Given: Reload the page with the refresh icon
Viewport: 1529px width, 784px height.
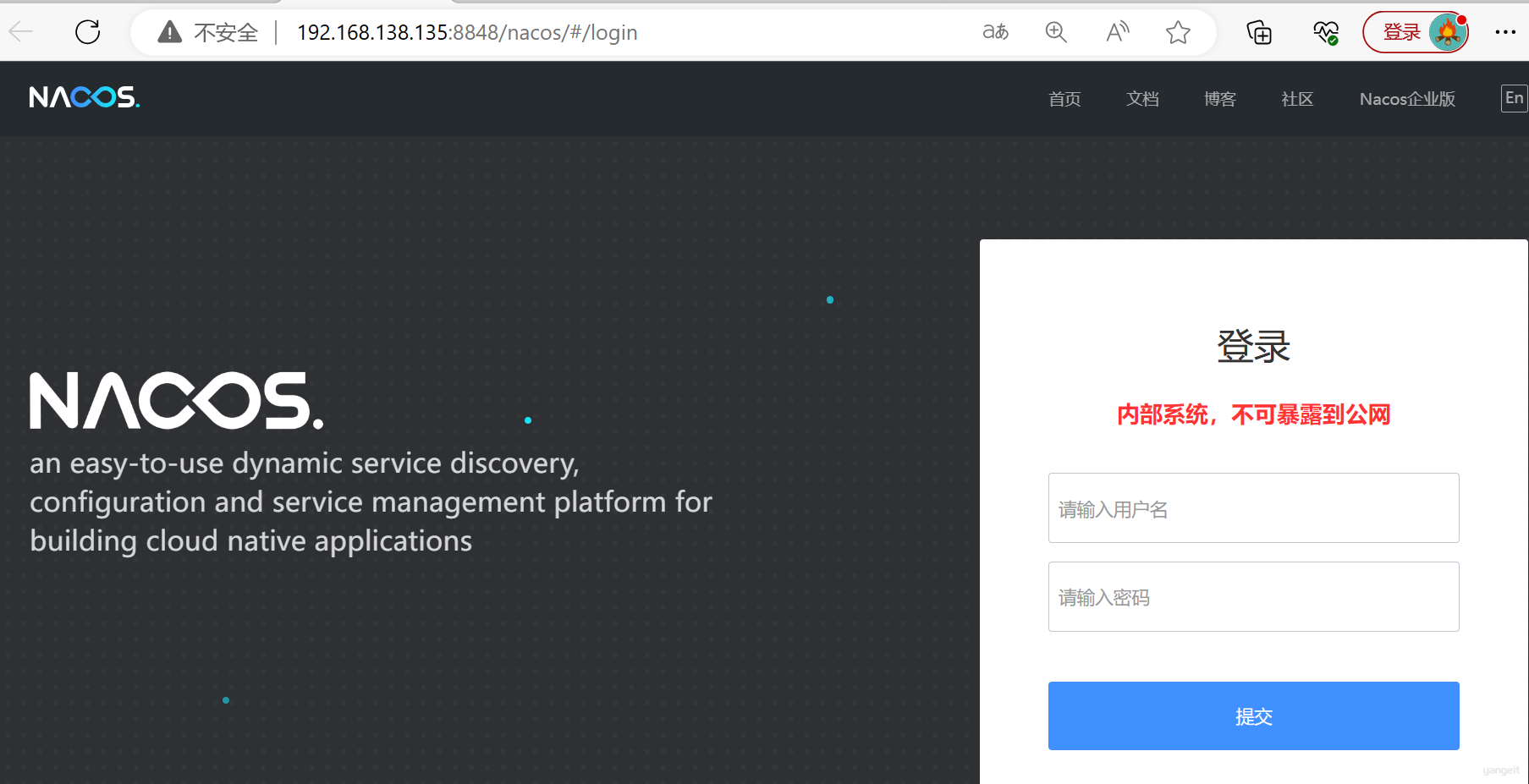Looking at the screenshot, I should (x=88, y=32).
